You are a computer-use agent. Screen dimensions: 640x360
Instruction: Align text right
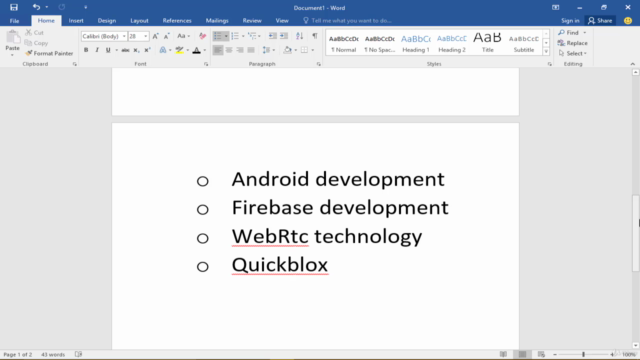coord(240,50)
